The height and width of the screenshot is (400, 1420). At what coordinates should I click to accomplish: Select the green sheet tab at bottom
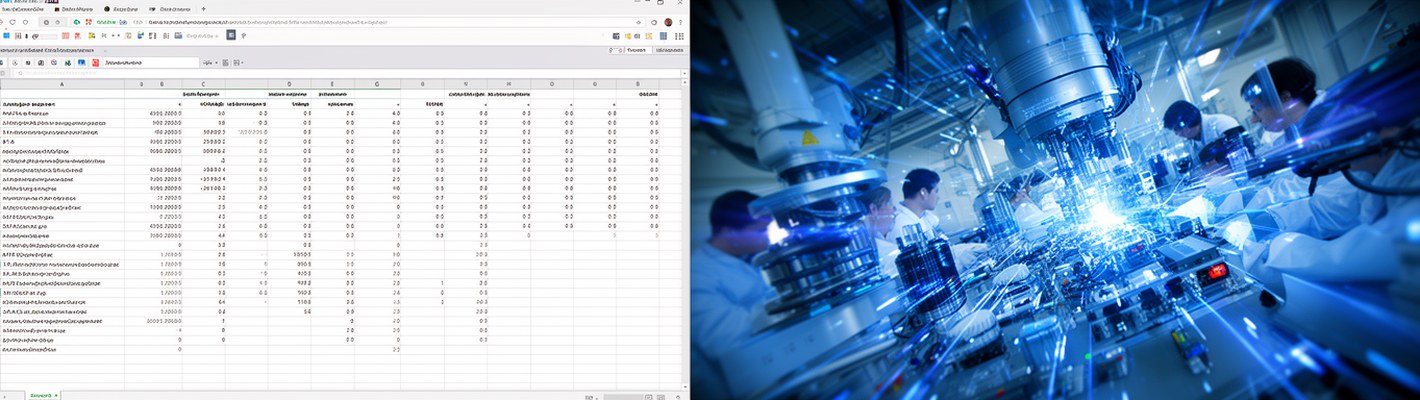[42, 396]
